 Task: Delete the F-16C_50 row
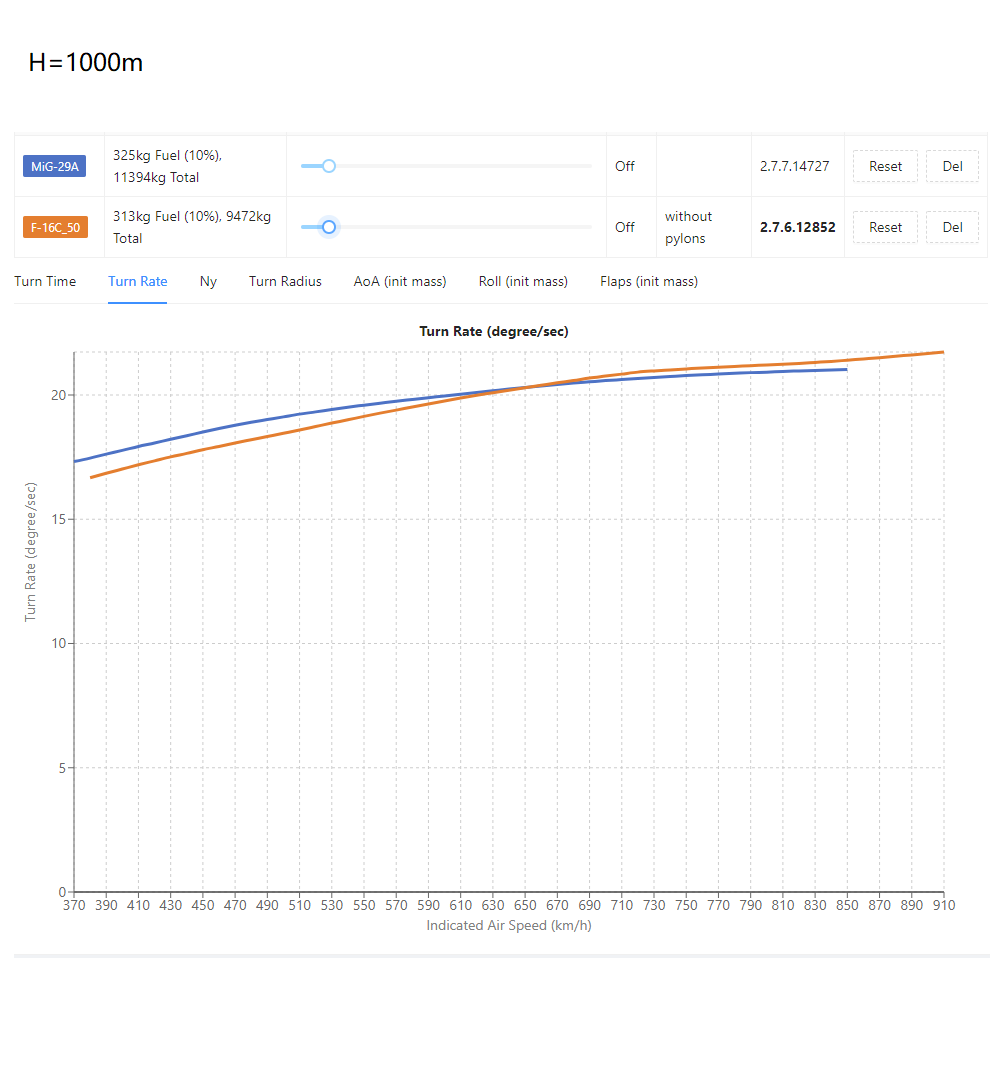(953, 228)
